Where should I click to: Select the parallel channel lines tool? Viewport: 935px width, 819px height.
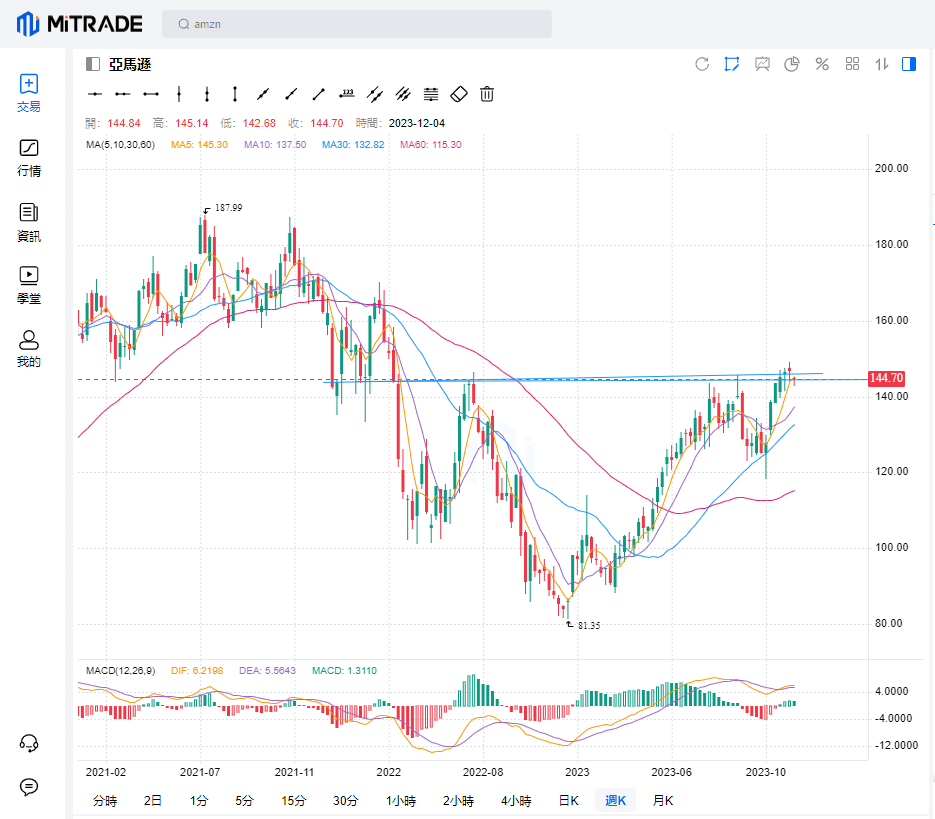[403, 94]
